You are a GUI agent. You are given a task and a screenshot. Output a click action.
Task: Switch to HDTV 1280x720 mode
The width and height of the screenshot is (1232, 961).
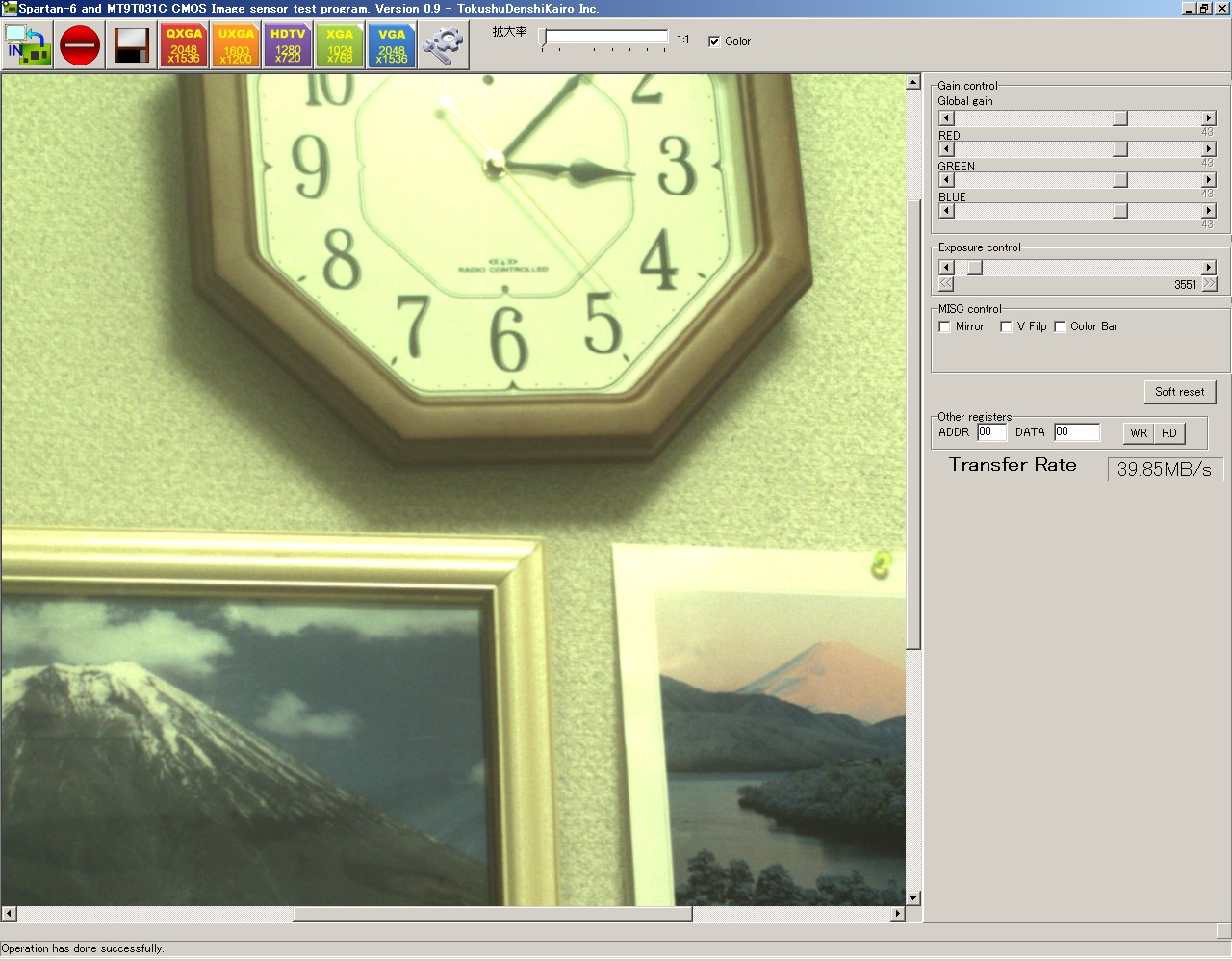(x=287, y=45)
